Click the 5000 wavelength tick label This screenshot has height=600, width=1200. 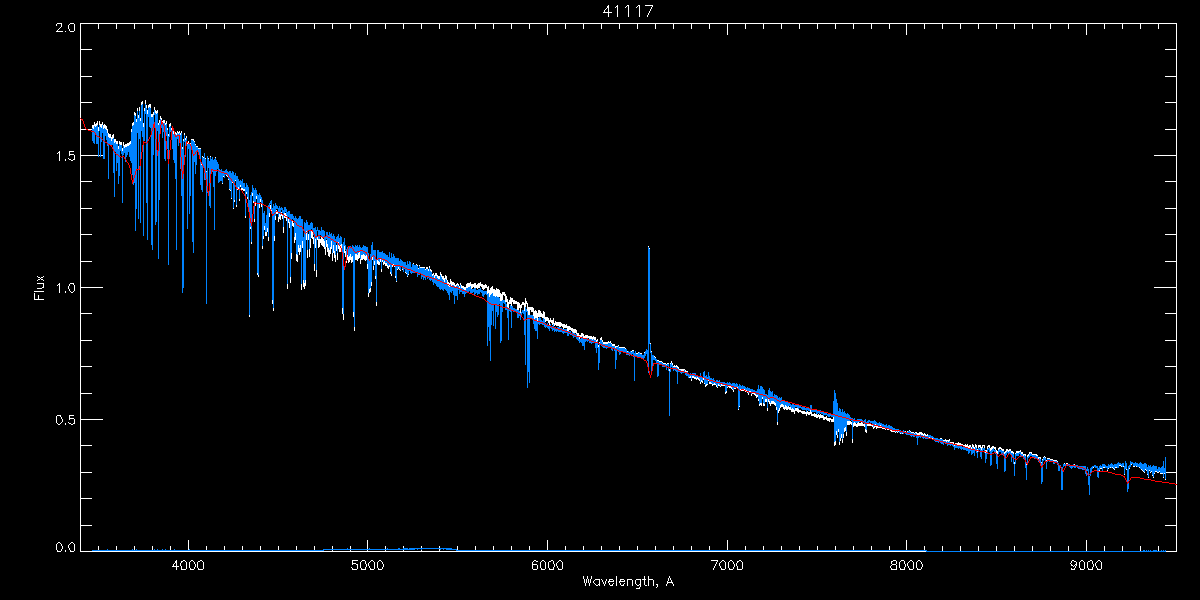click(x=368, y=565)
